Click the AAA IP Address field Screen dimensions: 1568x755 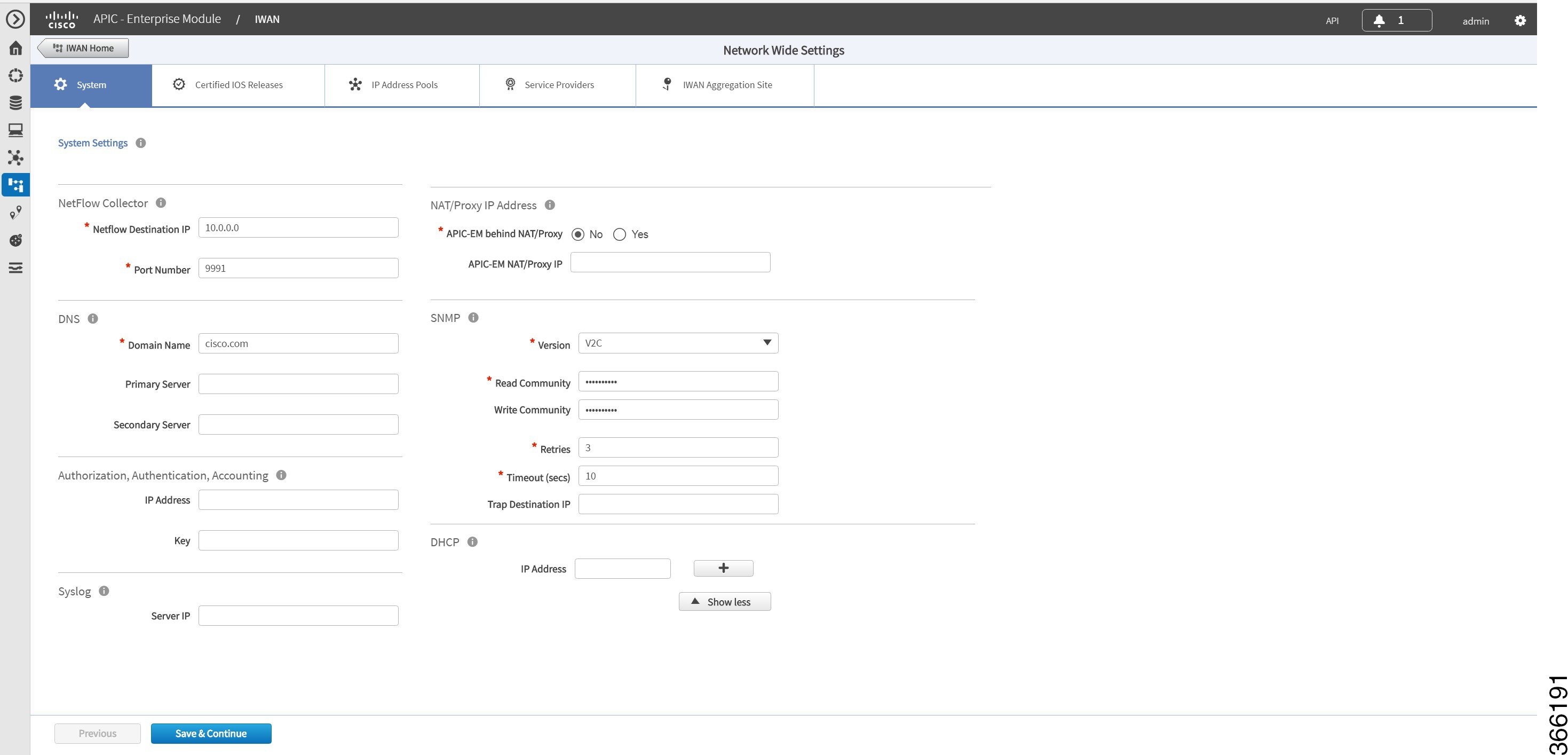click(x=298, y=500)
